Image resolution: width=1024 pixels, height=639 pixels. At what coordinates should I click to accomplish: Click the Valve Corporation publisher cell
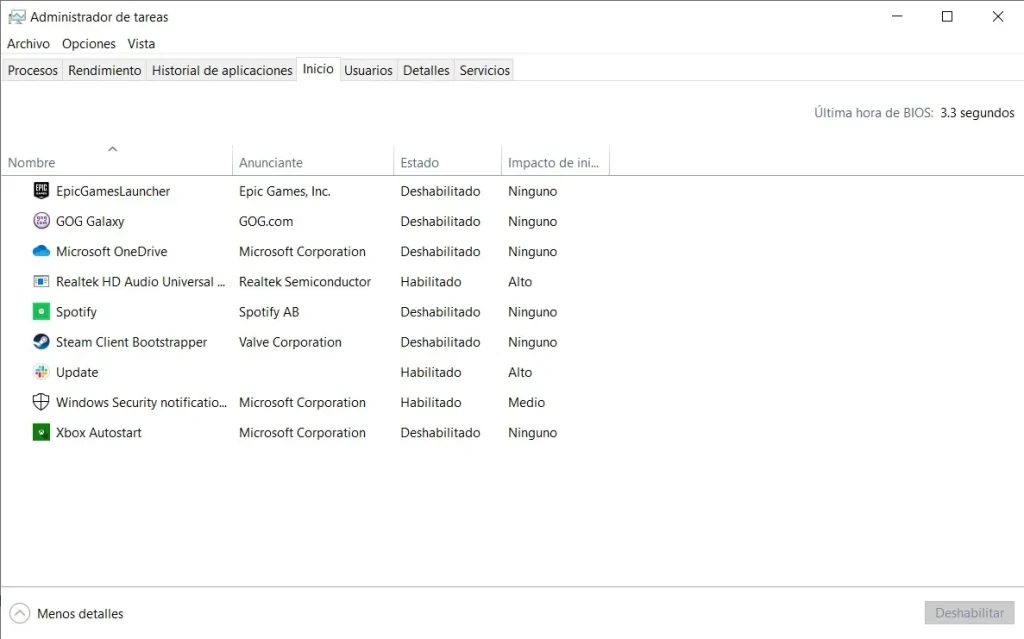click(290, 342)
